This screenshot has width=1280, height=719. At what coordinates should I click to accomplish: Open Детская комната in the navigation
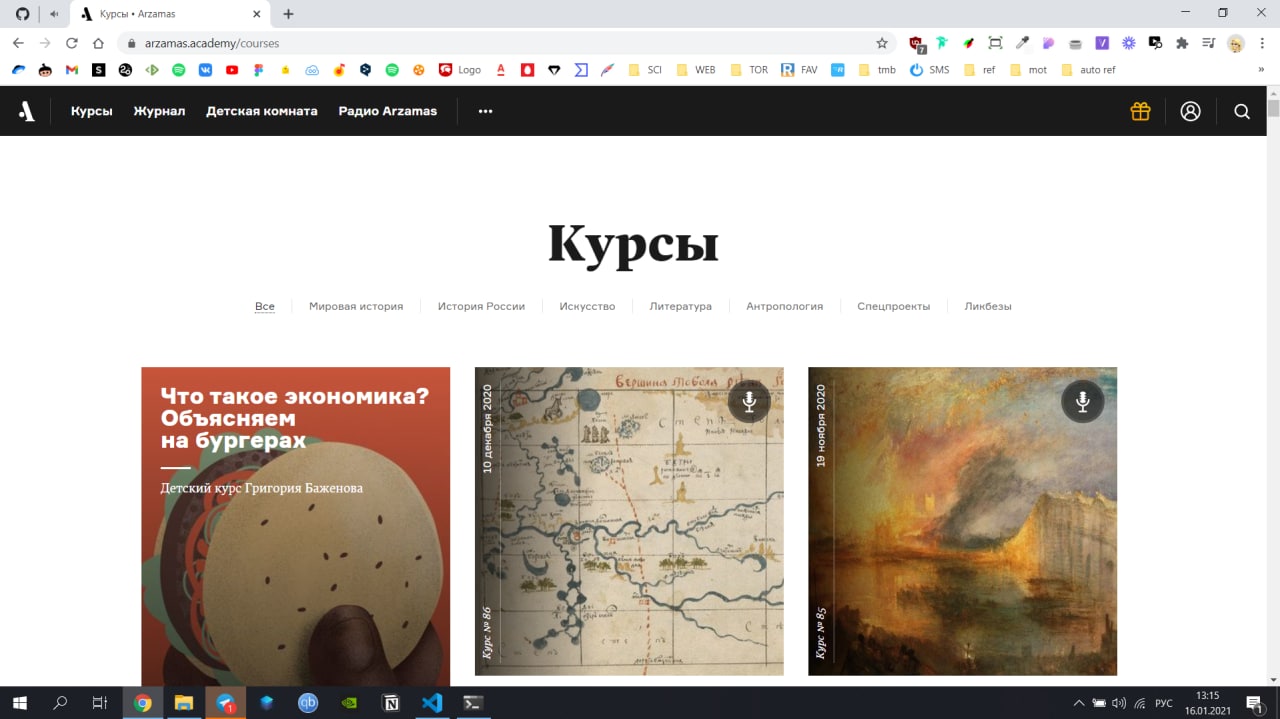click(x=262, y=111)
